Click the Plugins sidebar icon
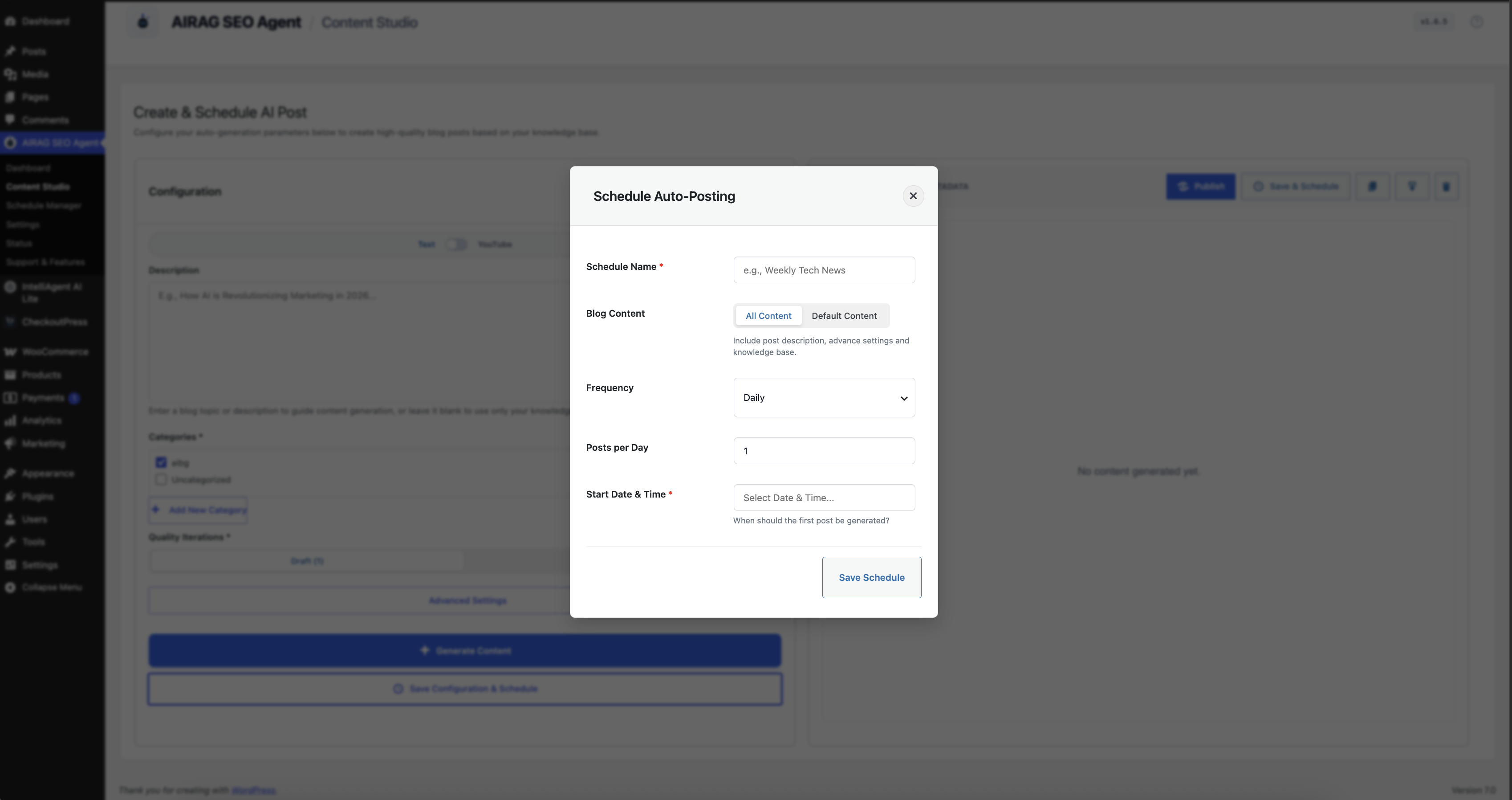The width and height of the screenshot is (1512, 800). coord(10,496)
